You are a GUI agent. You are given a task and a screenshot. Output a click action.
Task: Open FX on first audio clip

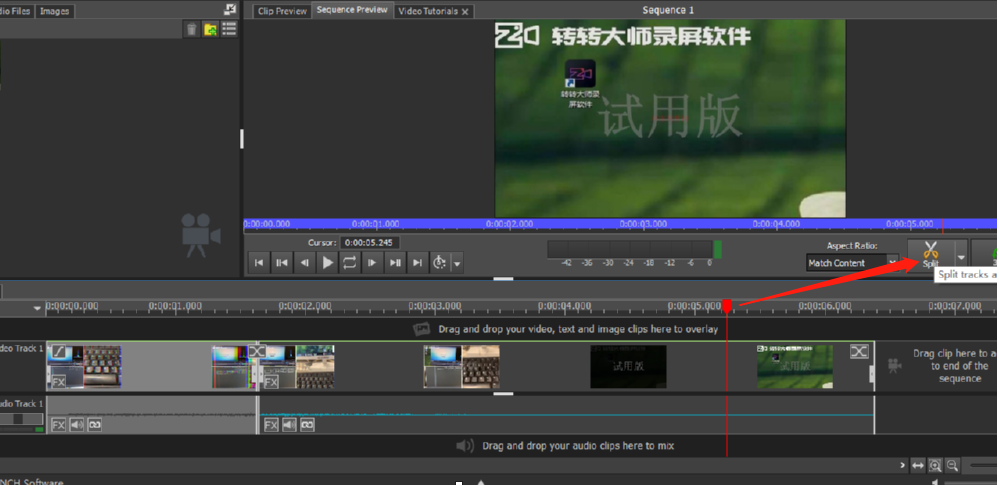(x=59, y=424)
